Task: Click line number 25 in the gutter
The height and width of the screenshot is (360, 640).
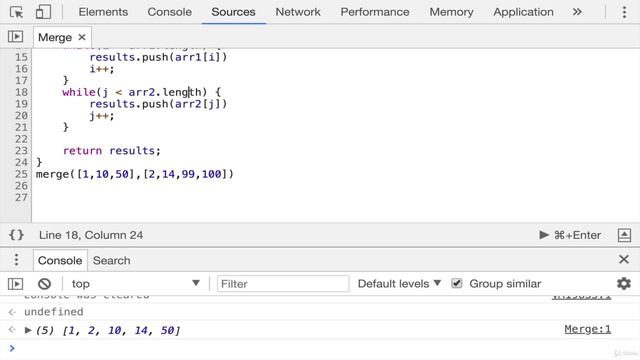Action: [21, 174]
